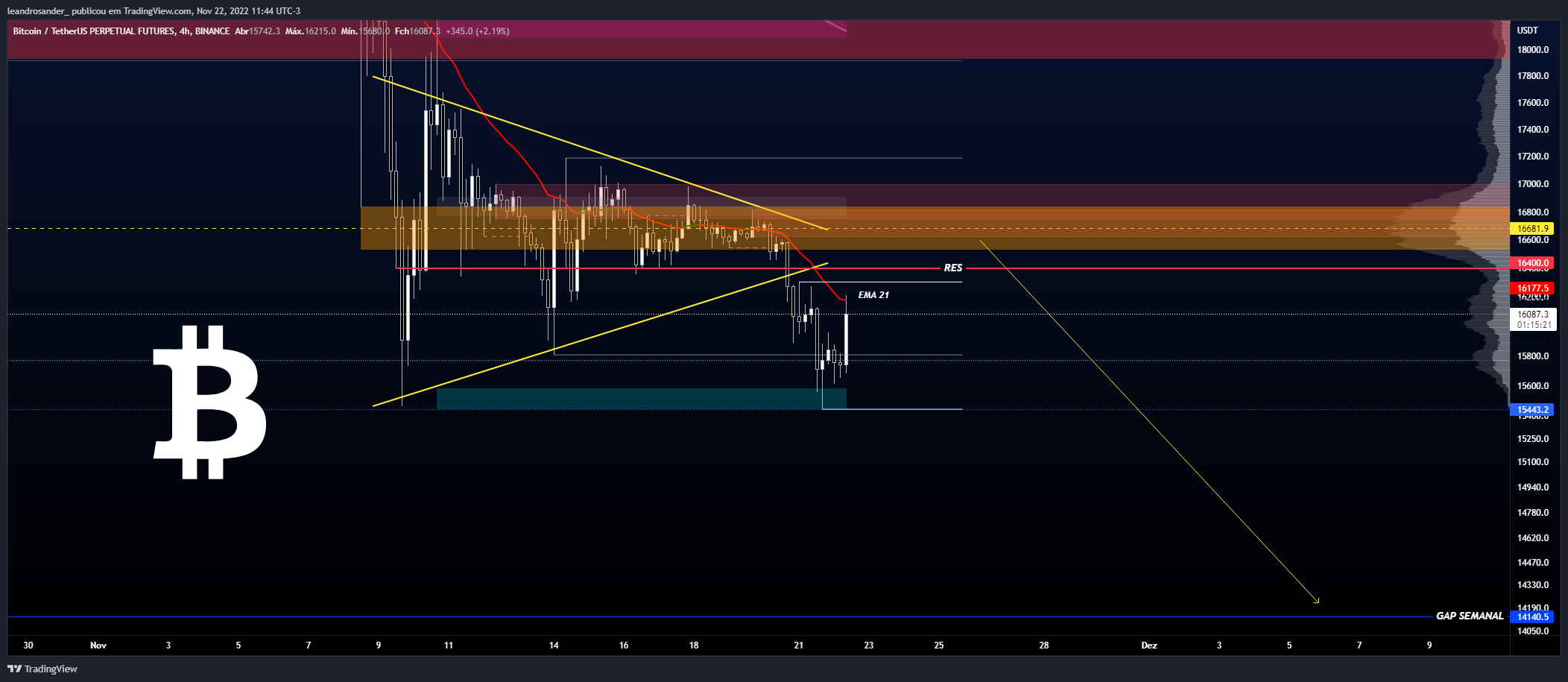Click the large white Bitcoin symbol
This screenshot has width=1568, height=682.
pyautogui.click(x=209, y=402)
